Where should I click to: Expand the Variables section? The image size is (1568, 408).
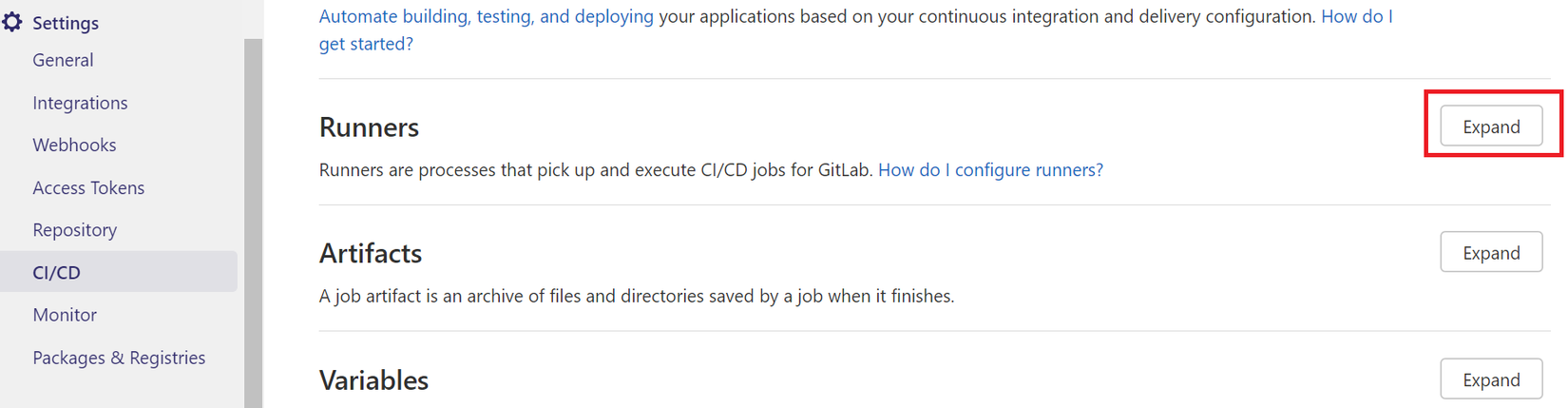[x=1490, y=379]
